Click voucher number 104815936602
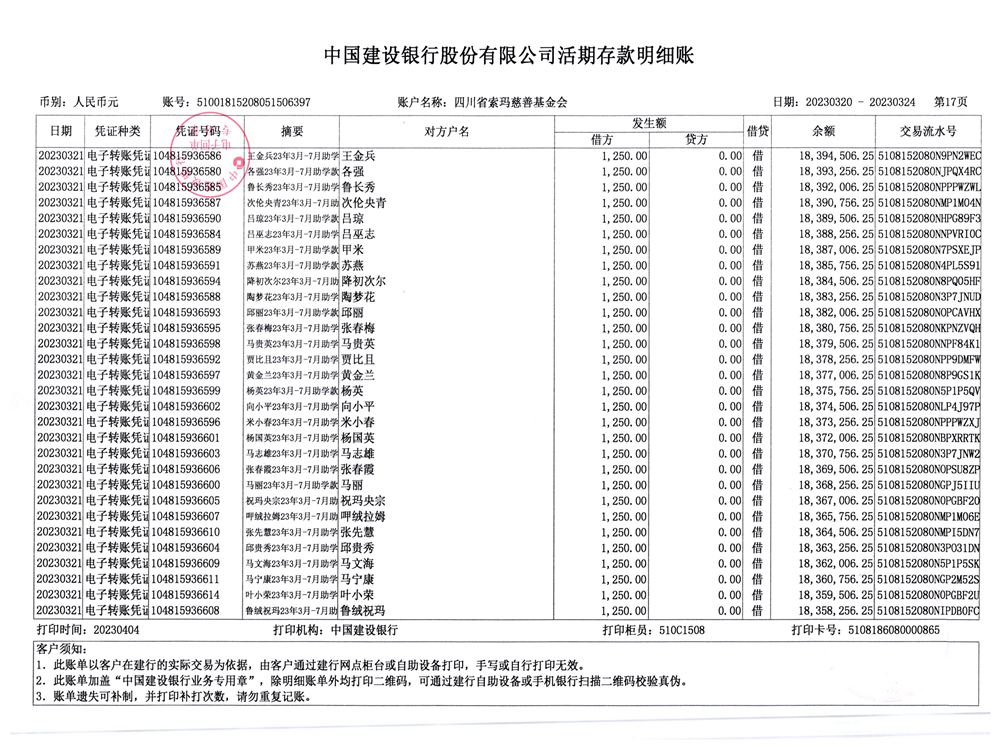This screenshot has width=1000, height=750. pos(187,406)
